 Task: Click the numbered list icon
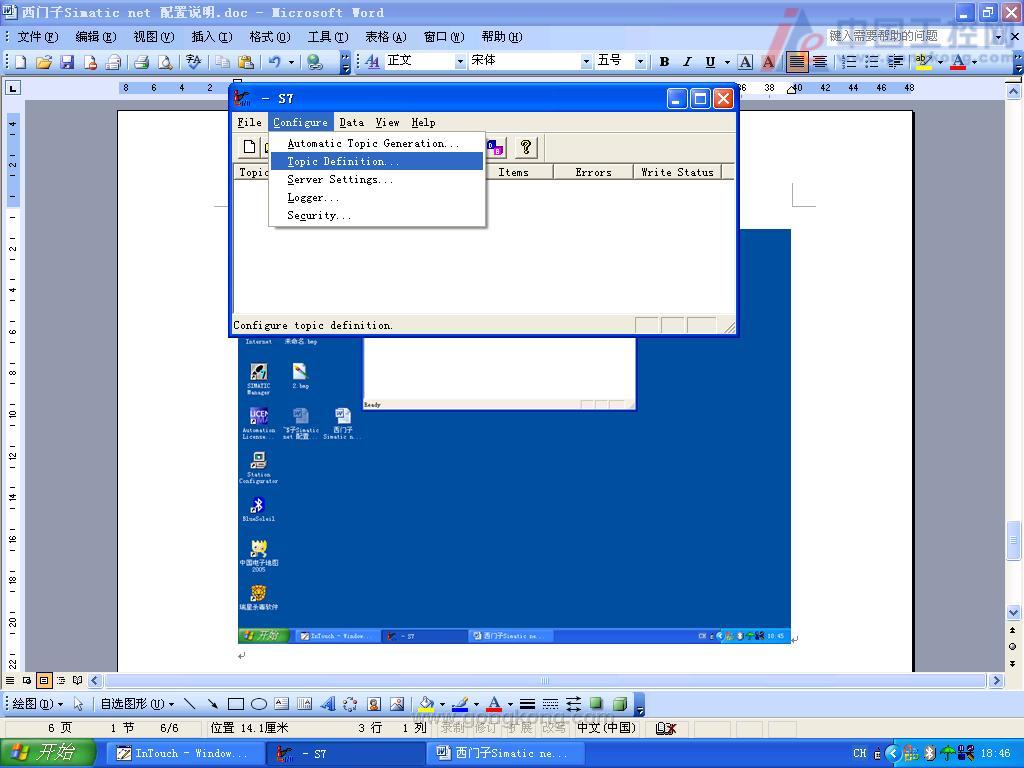[x=848, y=61]
